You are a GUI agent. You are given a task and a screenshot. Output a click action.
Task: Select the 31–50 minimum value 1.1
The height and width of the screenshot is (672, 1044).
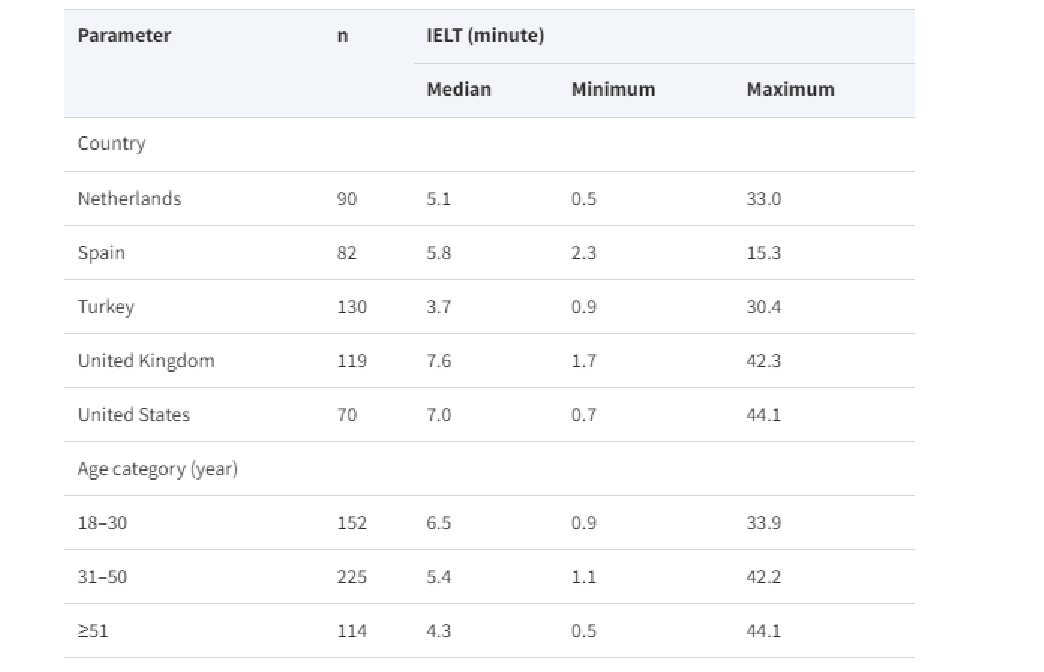[x=584, y=577]
